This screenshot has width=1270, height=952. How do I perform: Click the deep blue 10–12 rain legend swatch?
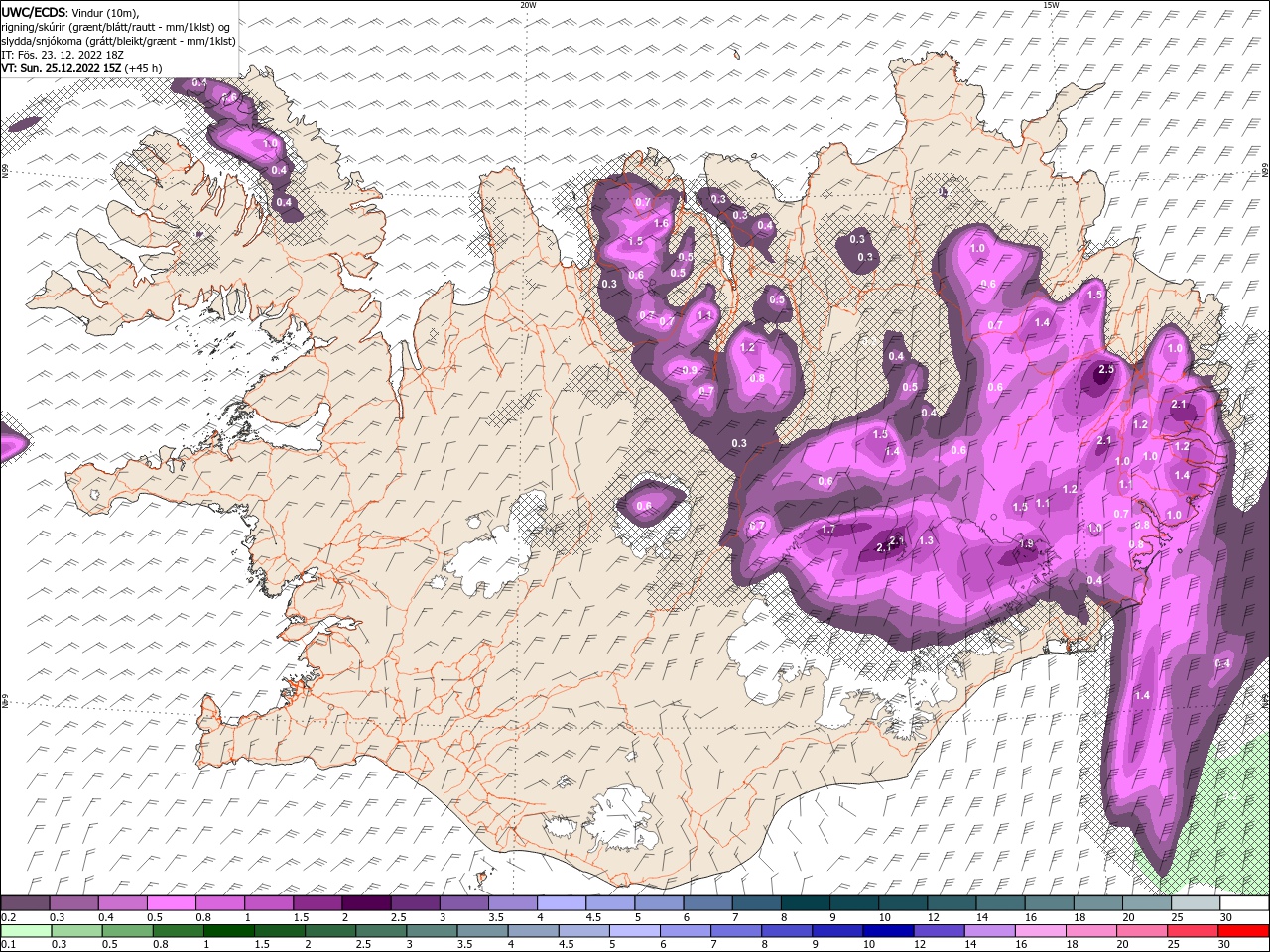coord(889,930)
